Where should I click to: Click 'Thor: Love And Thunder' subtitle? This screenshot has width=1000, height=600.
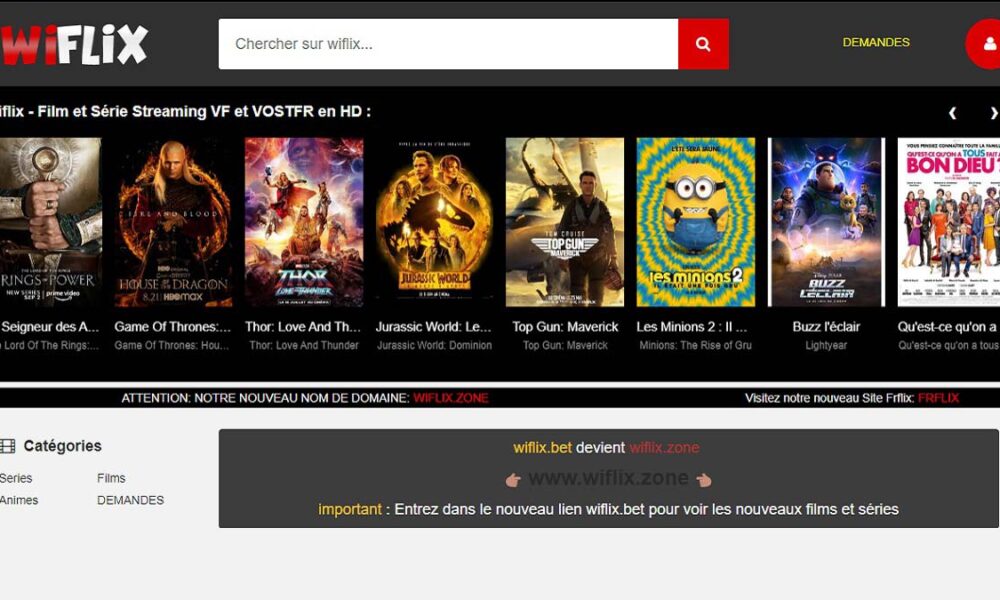[x=304, y=345]
